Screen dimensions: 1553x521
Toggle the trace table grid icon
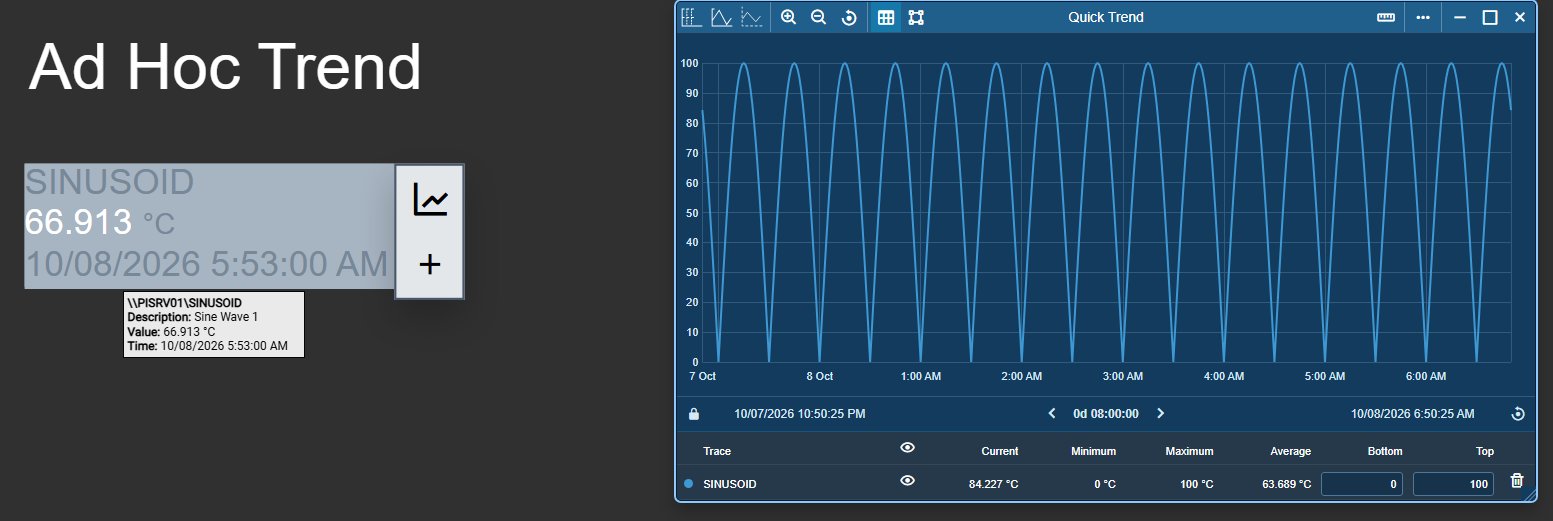(885, 17)
